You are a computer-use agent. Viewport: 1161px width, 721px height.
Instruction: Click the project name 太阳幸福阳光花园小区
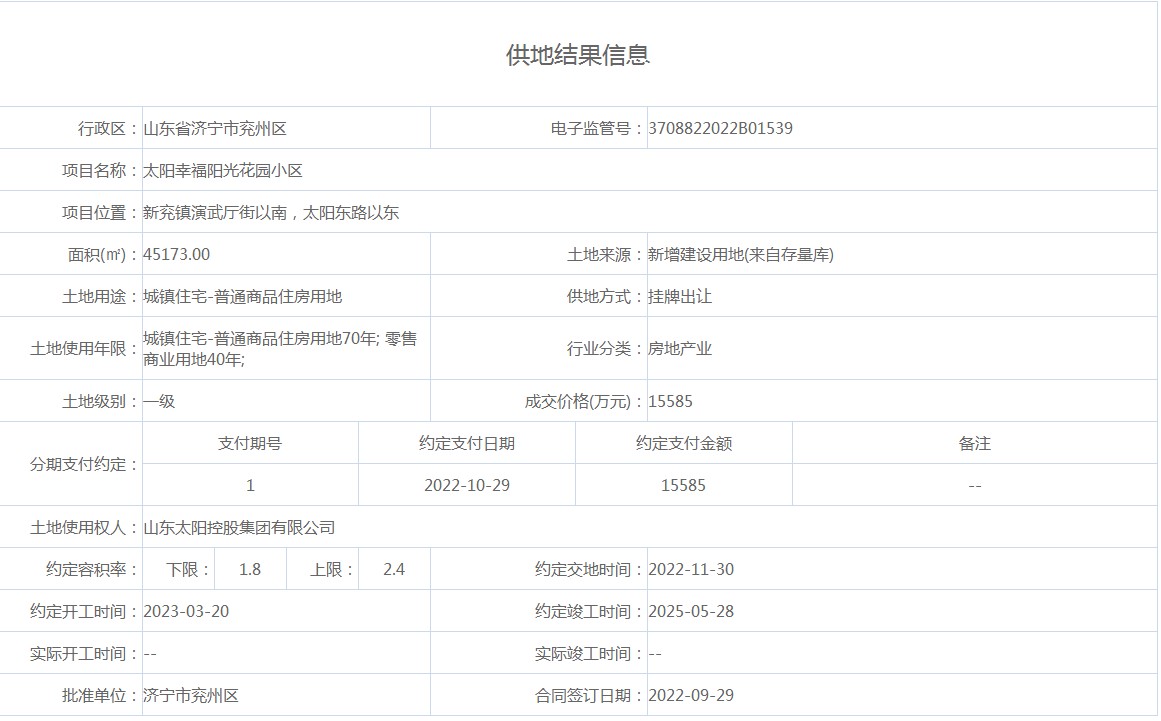(x=223, y=171)
